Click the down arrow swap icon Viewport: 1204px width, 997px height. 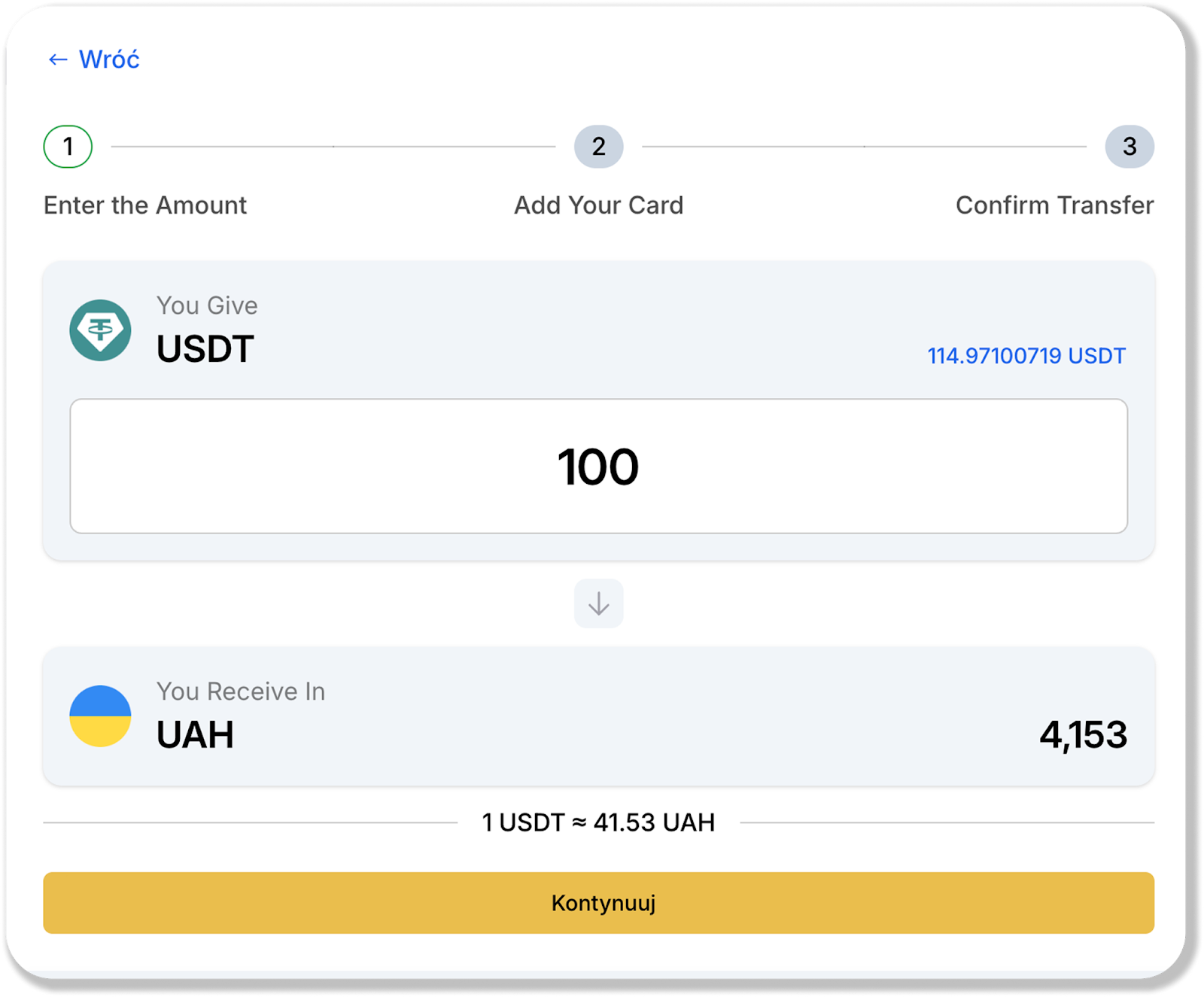[x=598, y=603]
